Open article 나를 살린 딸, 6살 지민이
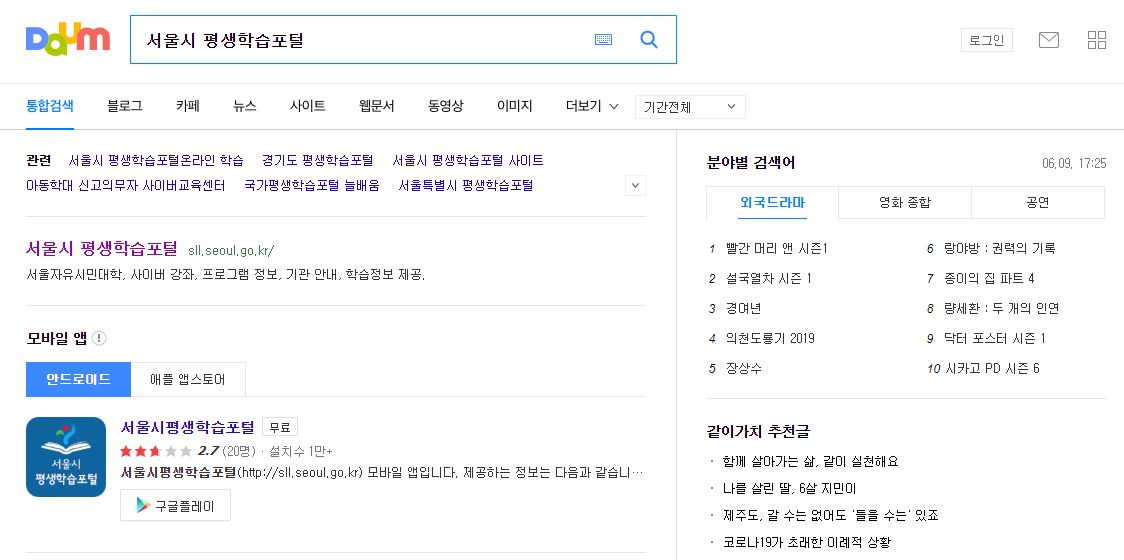Viewport: 1124px width, 560px height. coord(790,488)
